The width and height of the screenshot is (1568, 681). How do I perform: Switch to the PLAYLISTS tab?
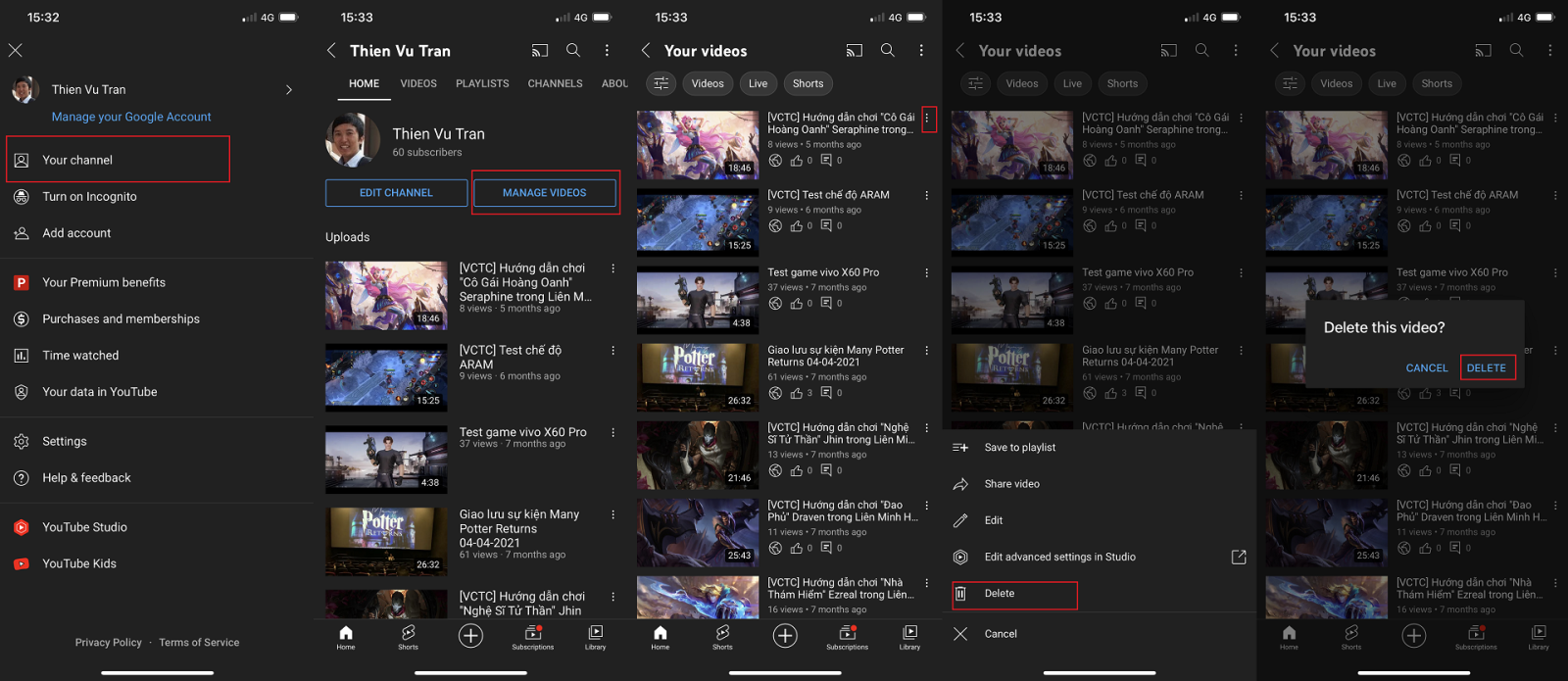[482, 84]
